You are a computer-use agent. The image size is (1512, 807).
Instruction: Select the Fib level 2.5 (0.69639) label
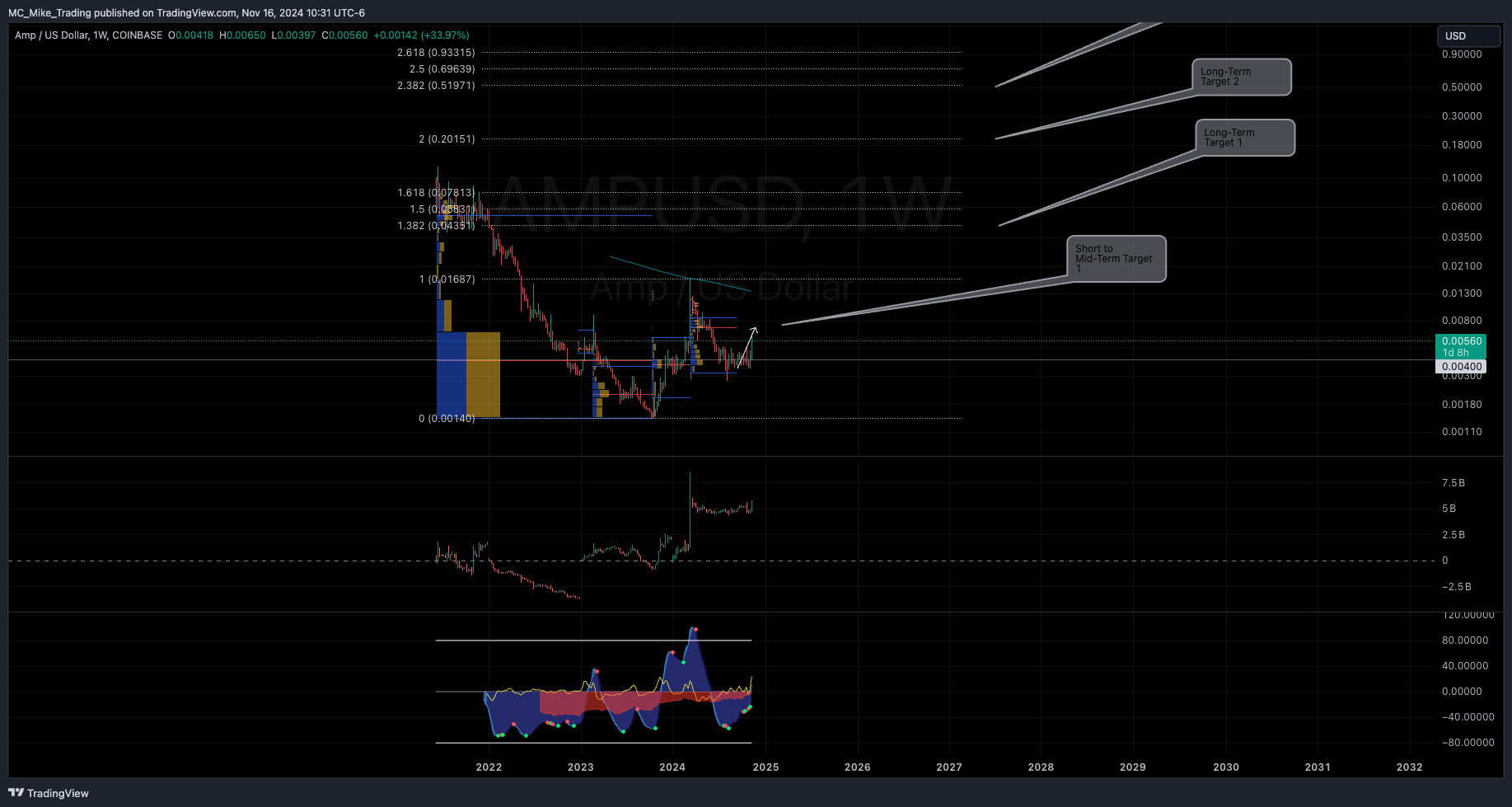(442, 69)
